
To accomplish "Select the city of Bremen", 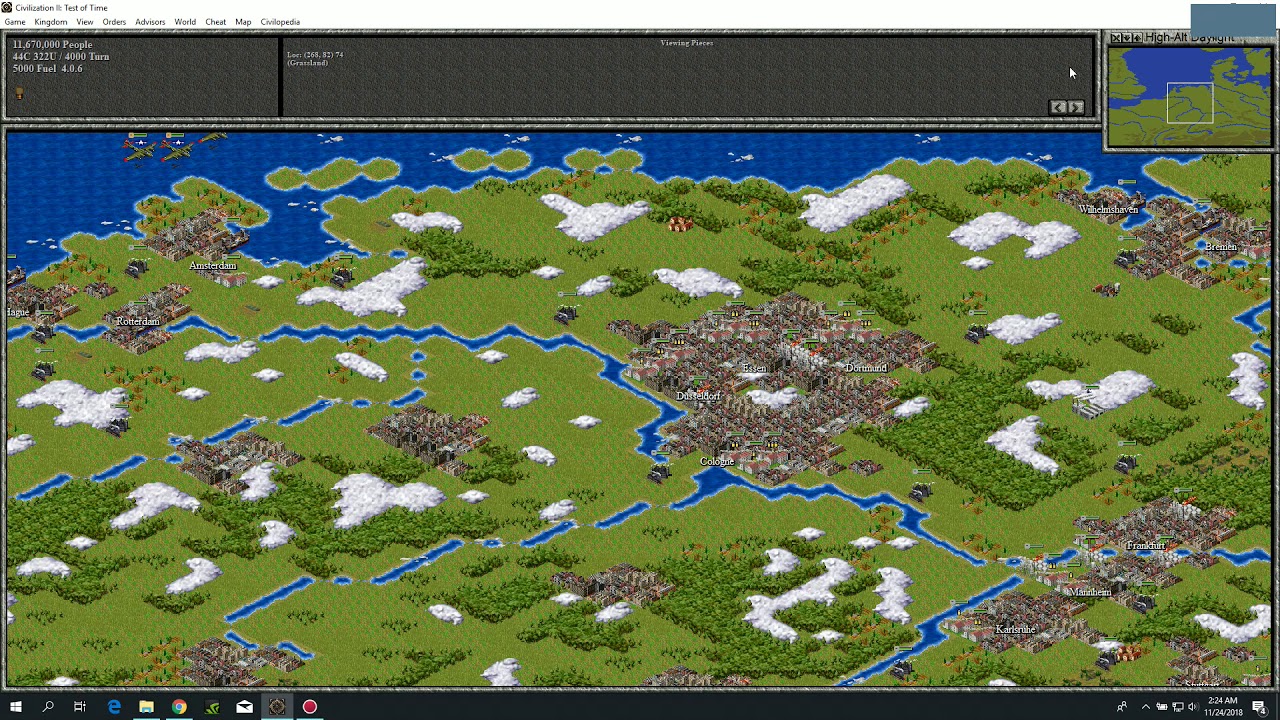I will coord(1221,247).
